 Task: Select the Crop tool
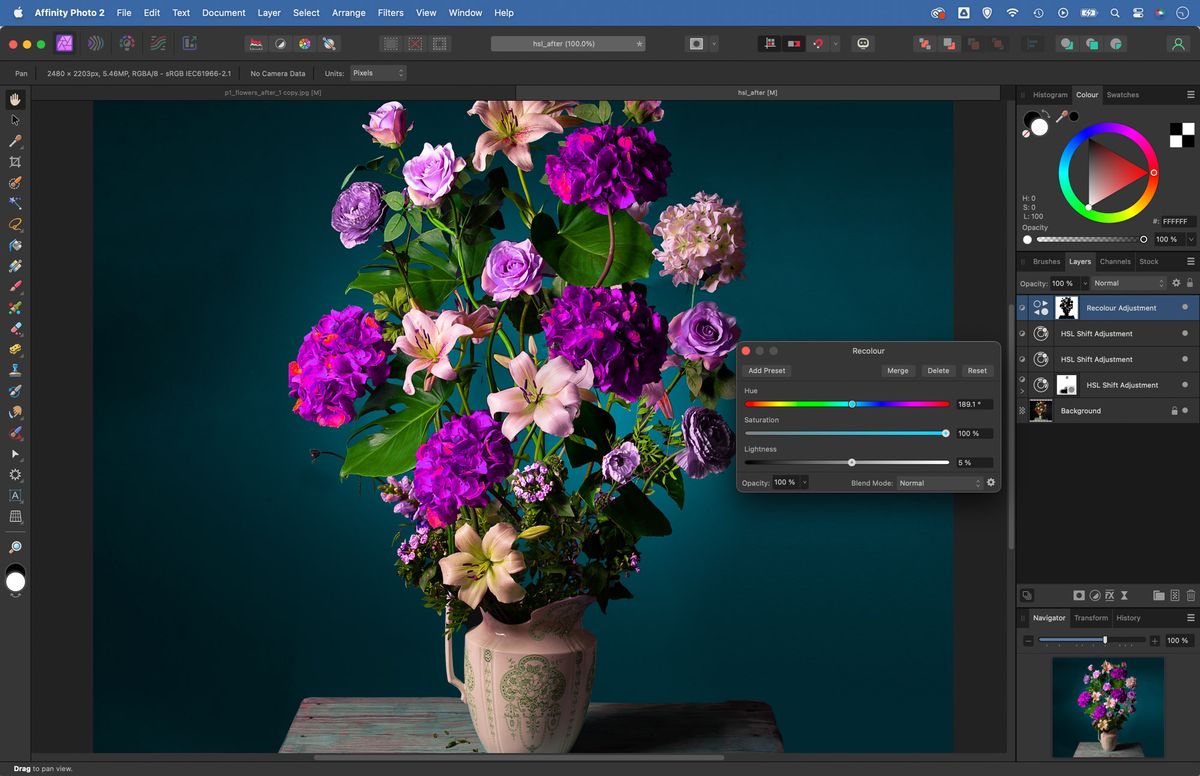(15, 161)
